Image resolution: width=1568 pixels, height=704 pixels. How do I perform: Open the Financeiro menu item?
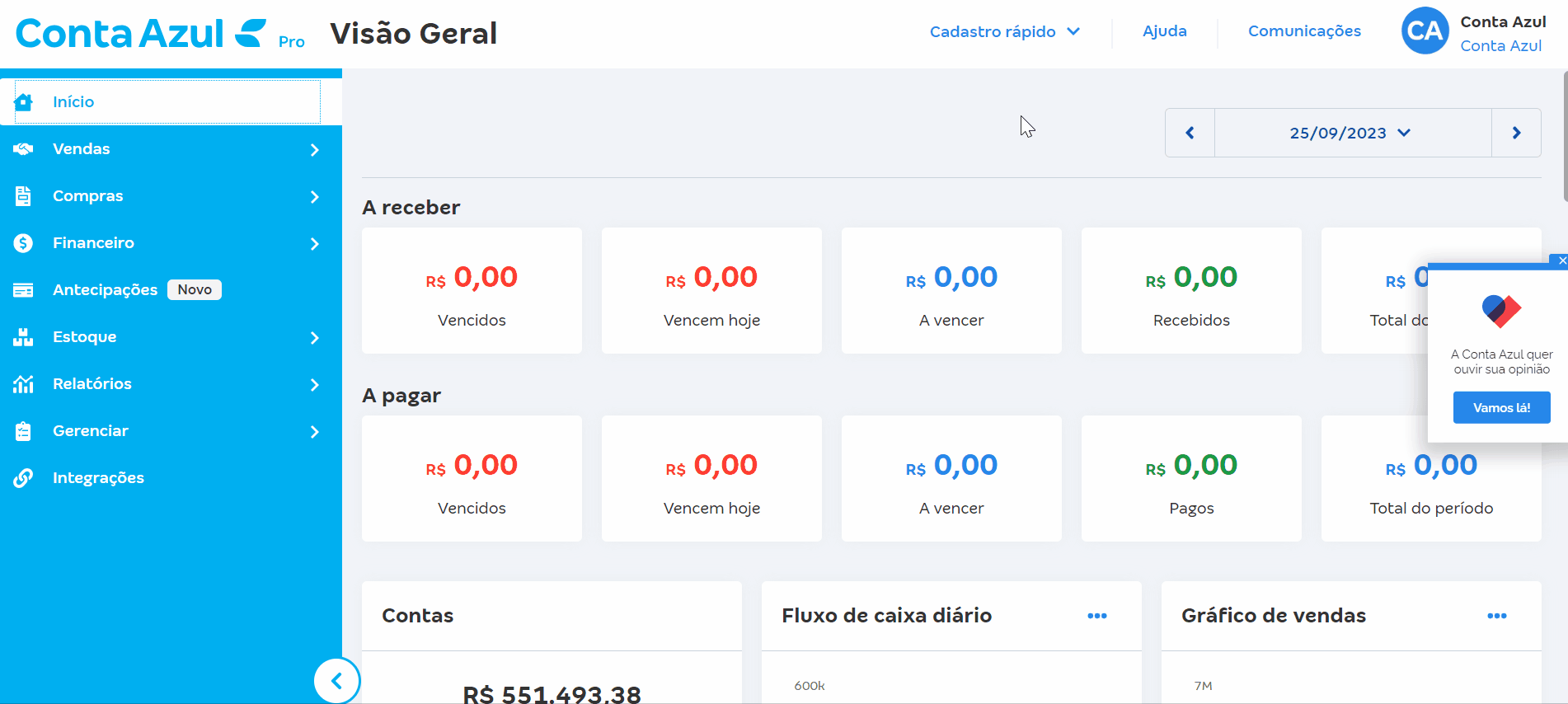(x=171, y=243)
